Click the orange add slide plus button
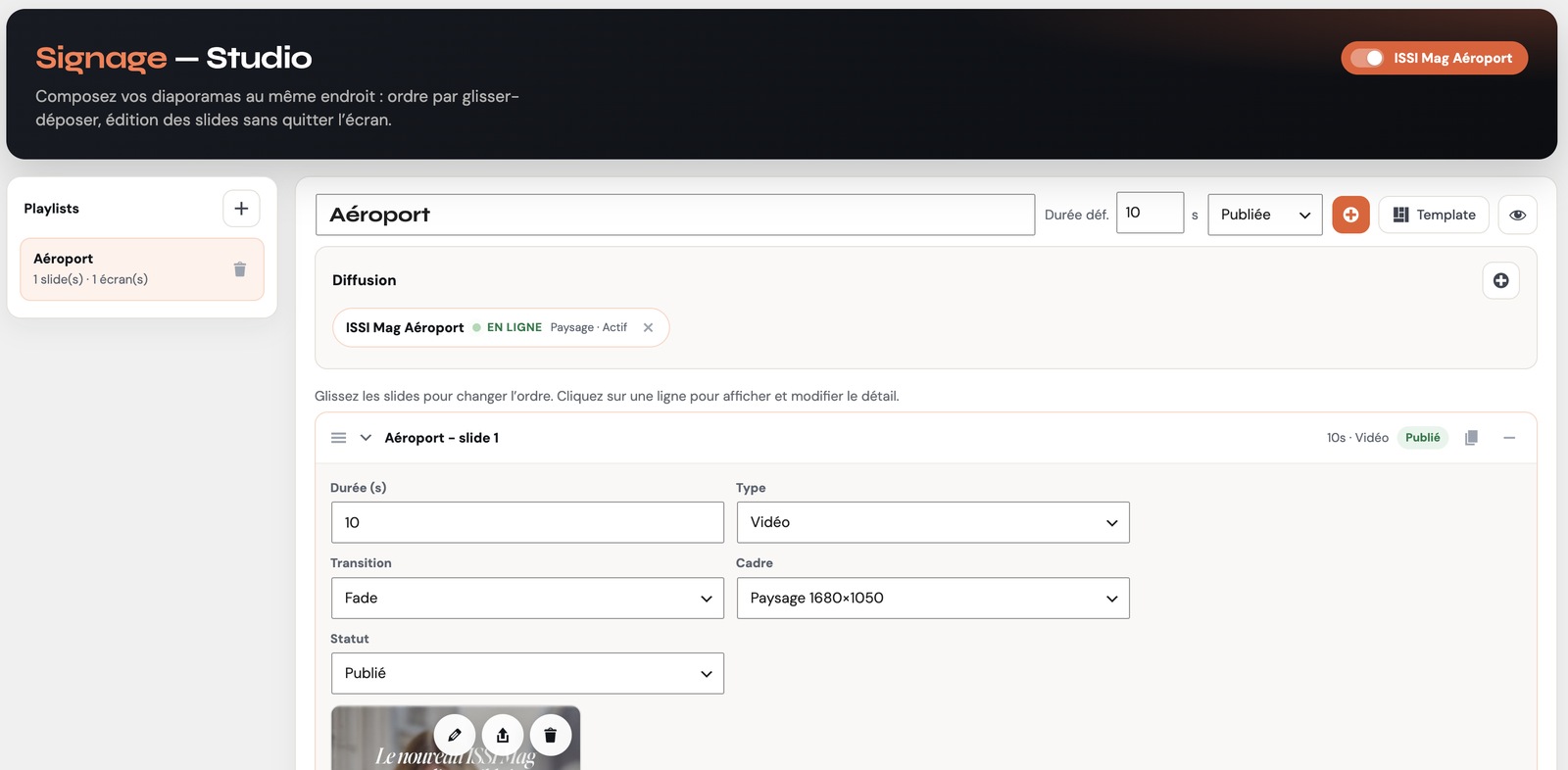The width and height of the screenshot is (1568, 770). (1350, 215)
